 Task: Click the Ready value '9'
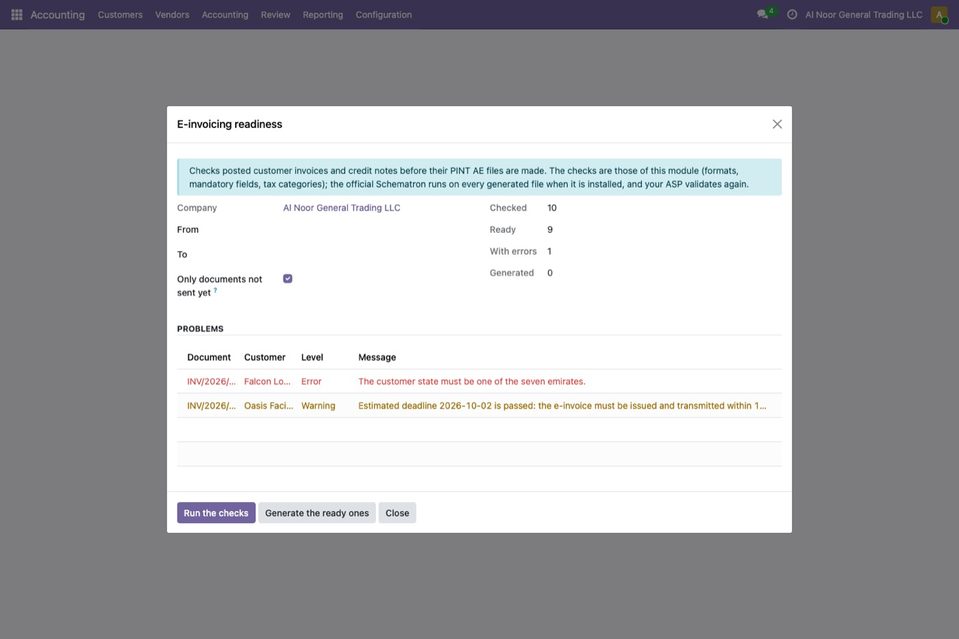550,230
